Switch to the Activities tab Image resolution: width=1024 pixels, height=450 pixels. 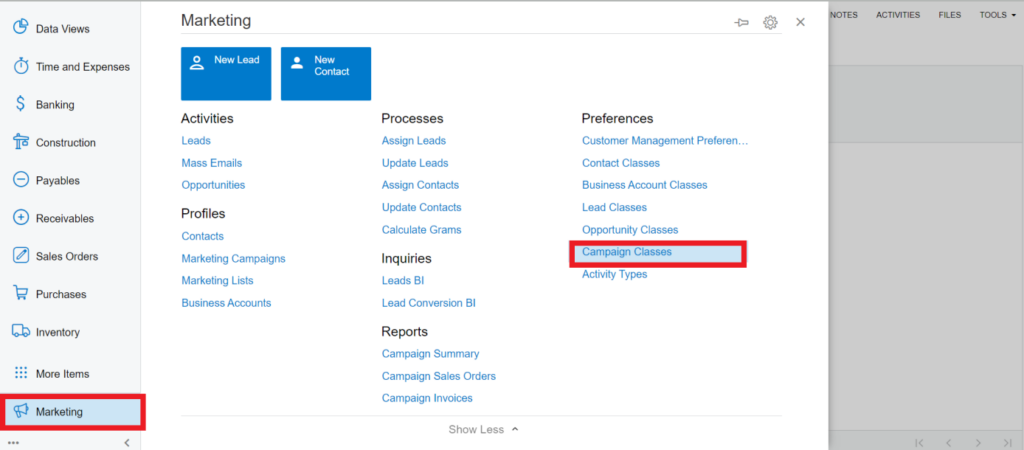pos(898,15)
